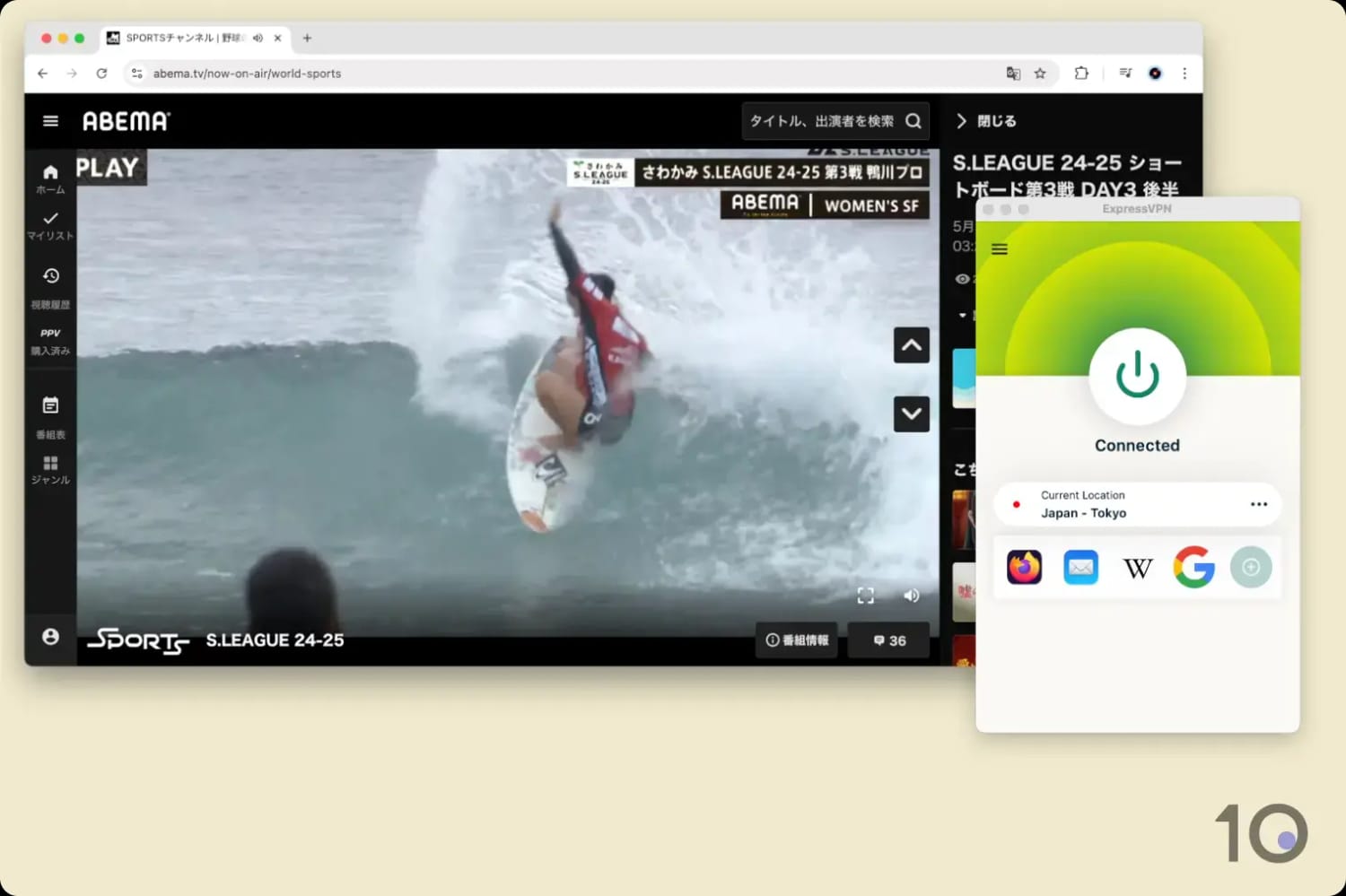Screen dimensions: 1346x896
Task: Open the account profile icon
Action: tap(50, 636)
